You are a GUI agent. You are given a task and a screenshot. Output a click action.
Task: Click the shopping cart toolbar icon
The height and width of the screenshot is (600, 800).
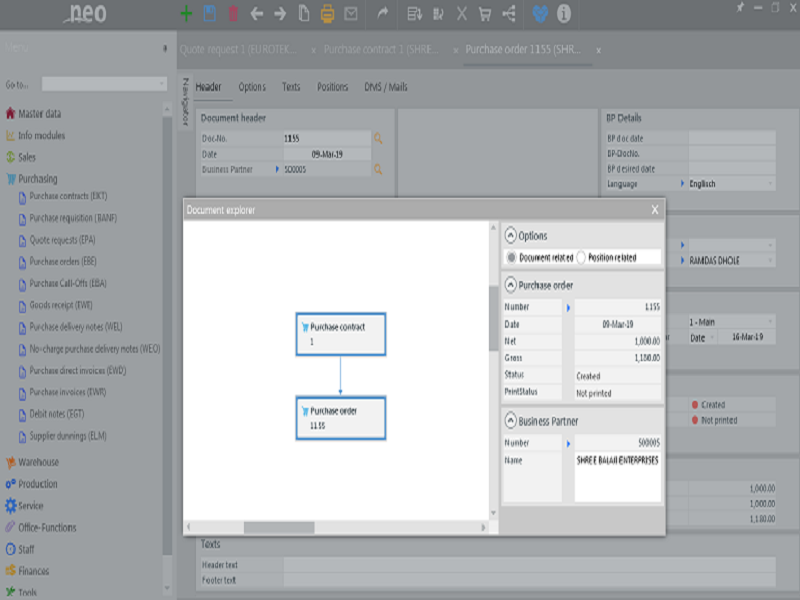[x=485, y=14]
